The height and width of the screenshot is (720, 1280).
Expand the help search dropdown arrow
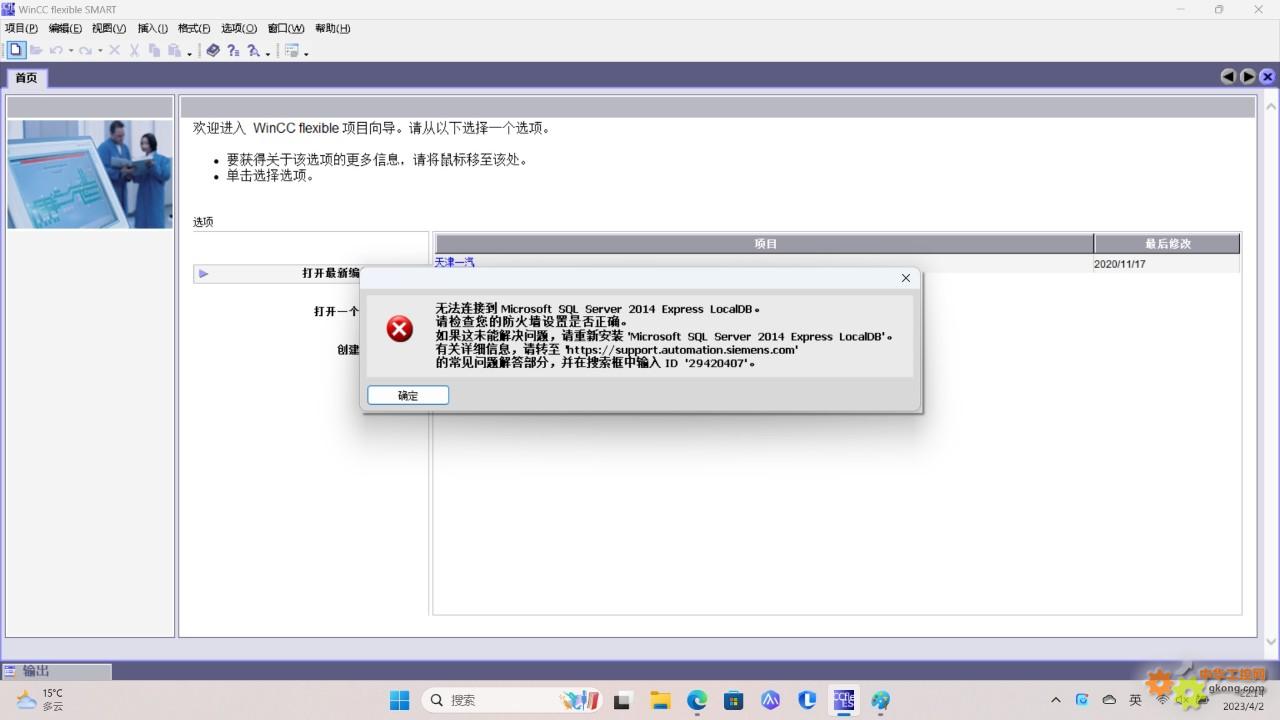click(268, 53)
